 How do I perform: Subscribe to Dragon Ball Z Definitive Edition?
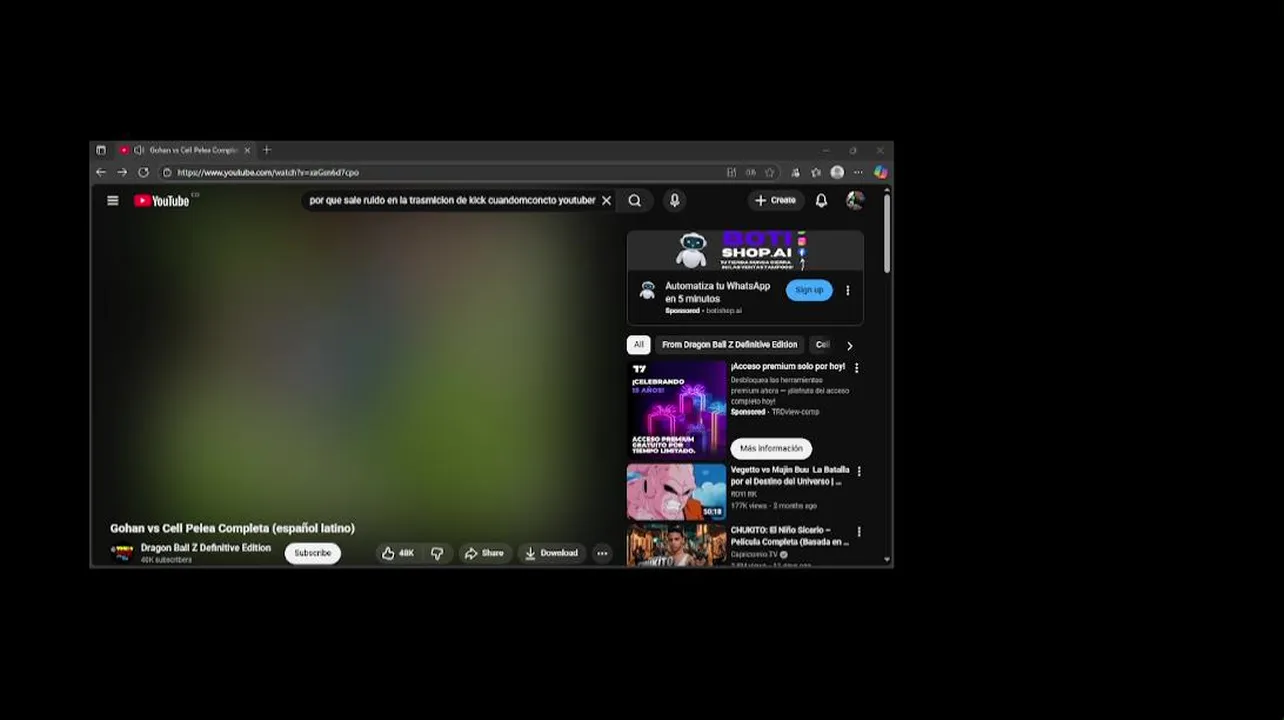pyautogui.click(x=313, y=553)
